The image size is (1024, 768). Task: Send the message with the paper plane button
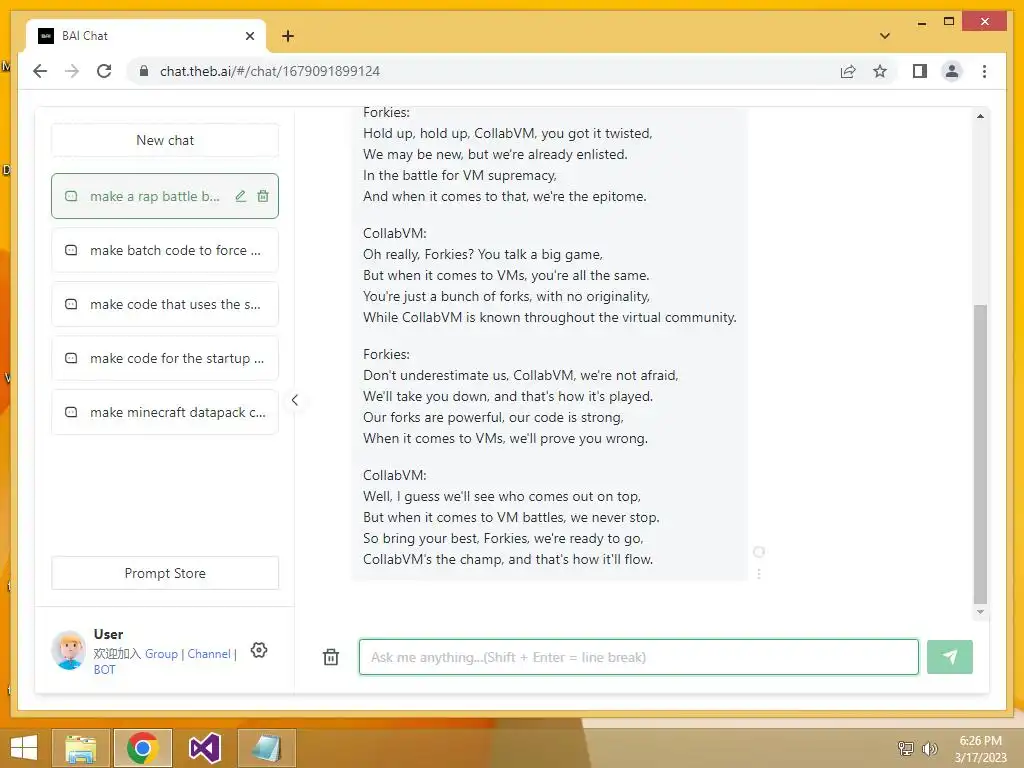pyautogui.click(x=950, y=657)
